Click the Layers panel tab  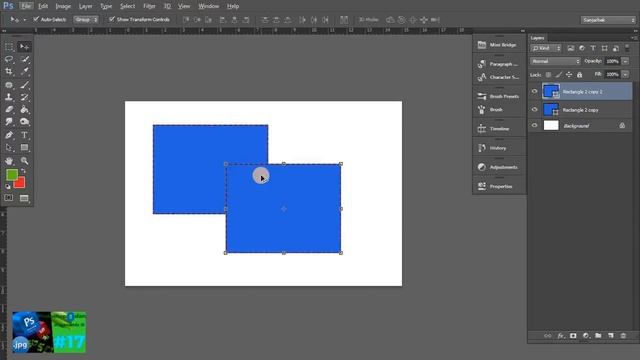click(x=538, y=38)
